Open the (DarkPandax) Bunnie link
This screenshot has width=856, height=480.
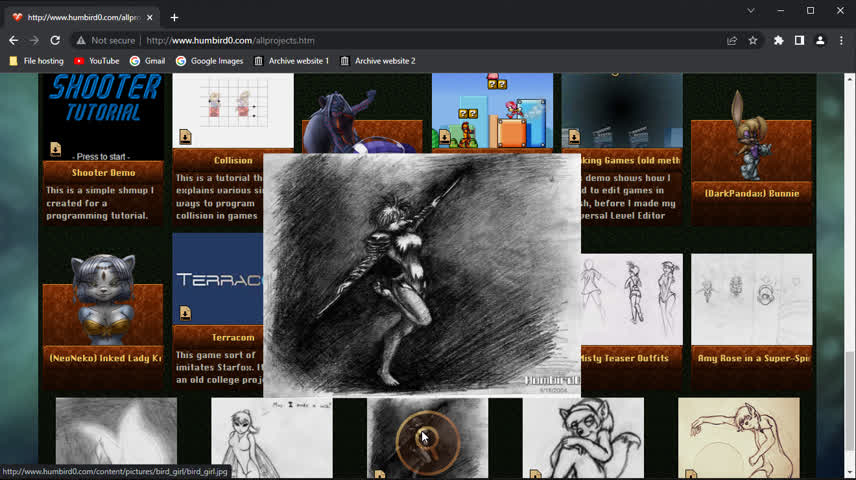pyautogui.click(x=751, y=193)
